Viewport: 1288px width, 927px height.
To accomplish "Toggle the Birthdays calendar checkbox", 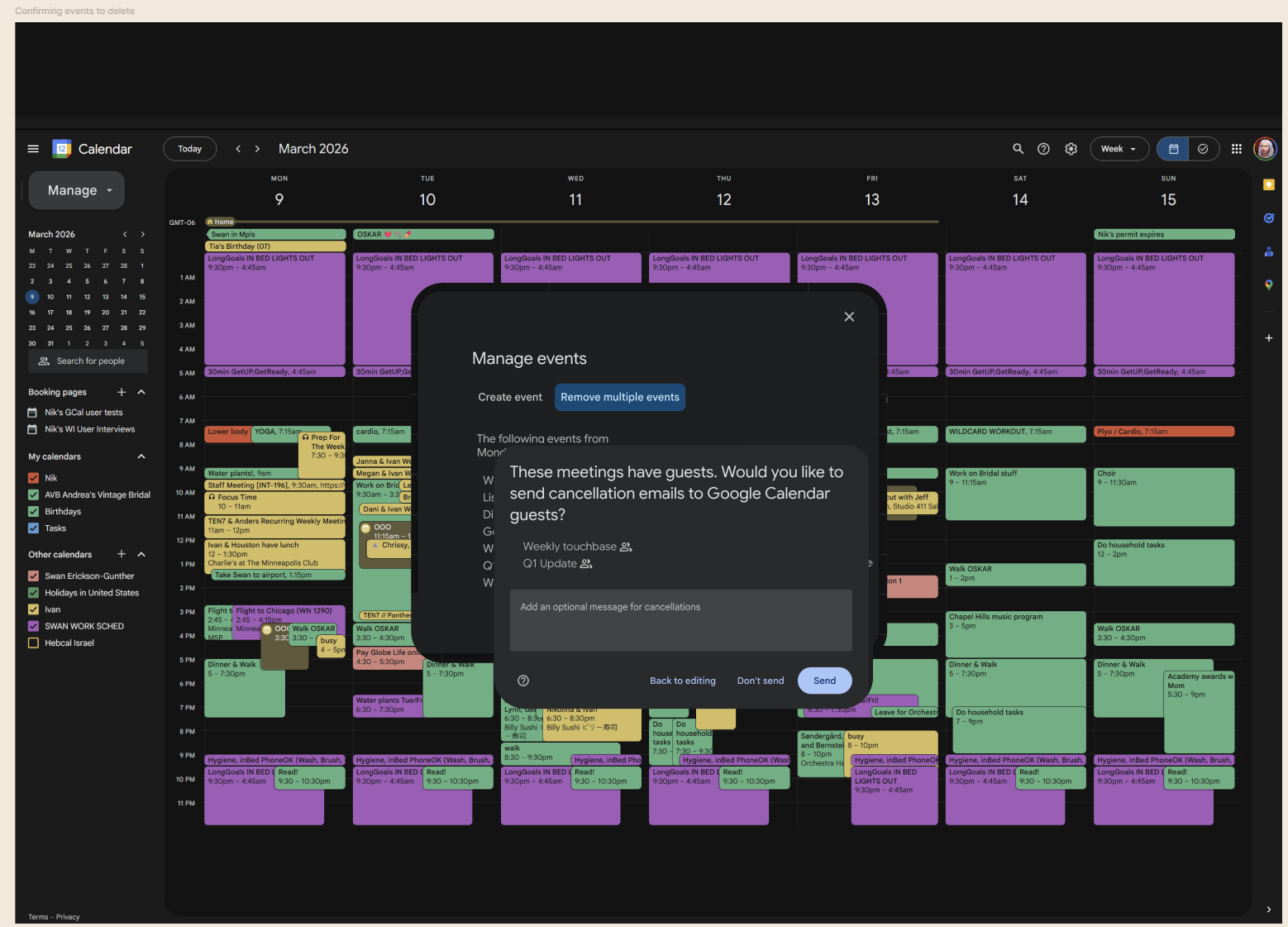I will click(34, 511).
